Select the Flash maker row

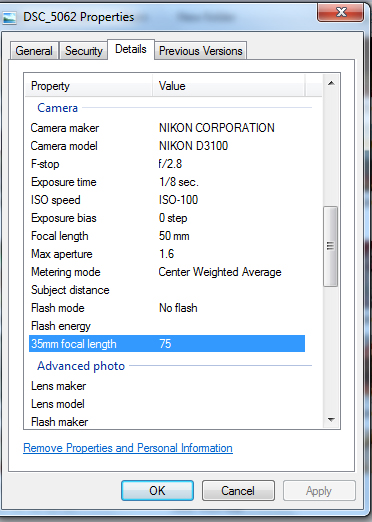[x=167, y=422]
